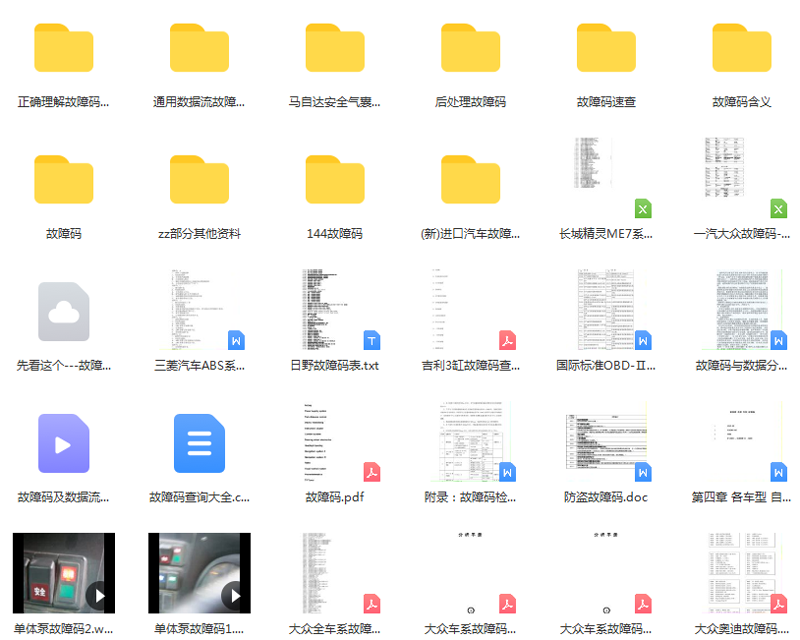Select the 故障码含义 folder
This screenshot has width=800, height=640.
tap(741, 49)
